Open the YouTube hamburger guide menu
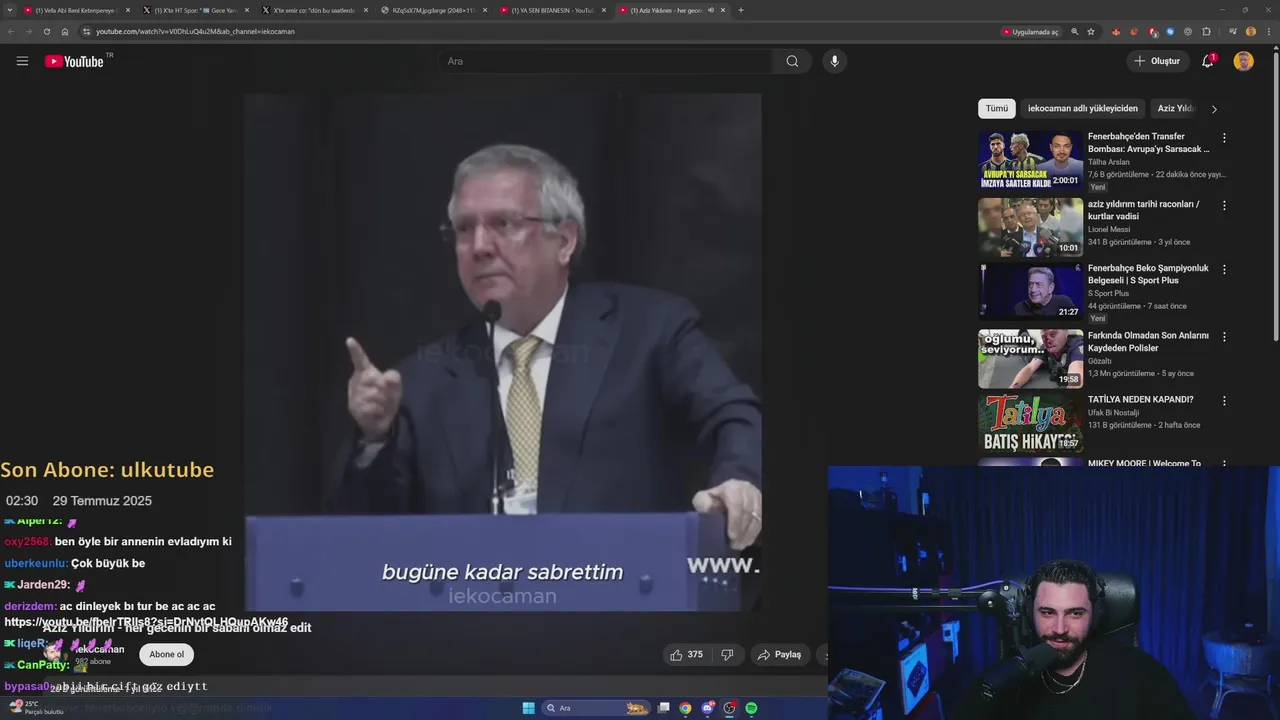Screen dimensions: 1280x720 (22, 61)
